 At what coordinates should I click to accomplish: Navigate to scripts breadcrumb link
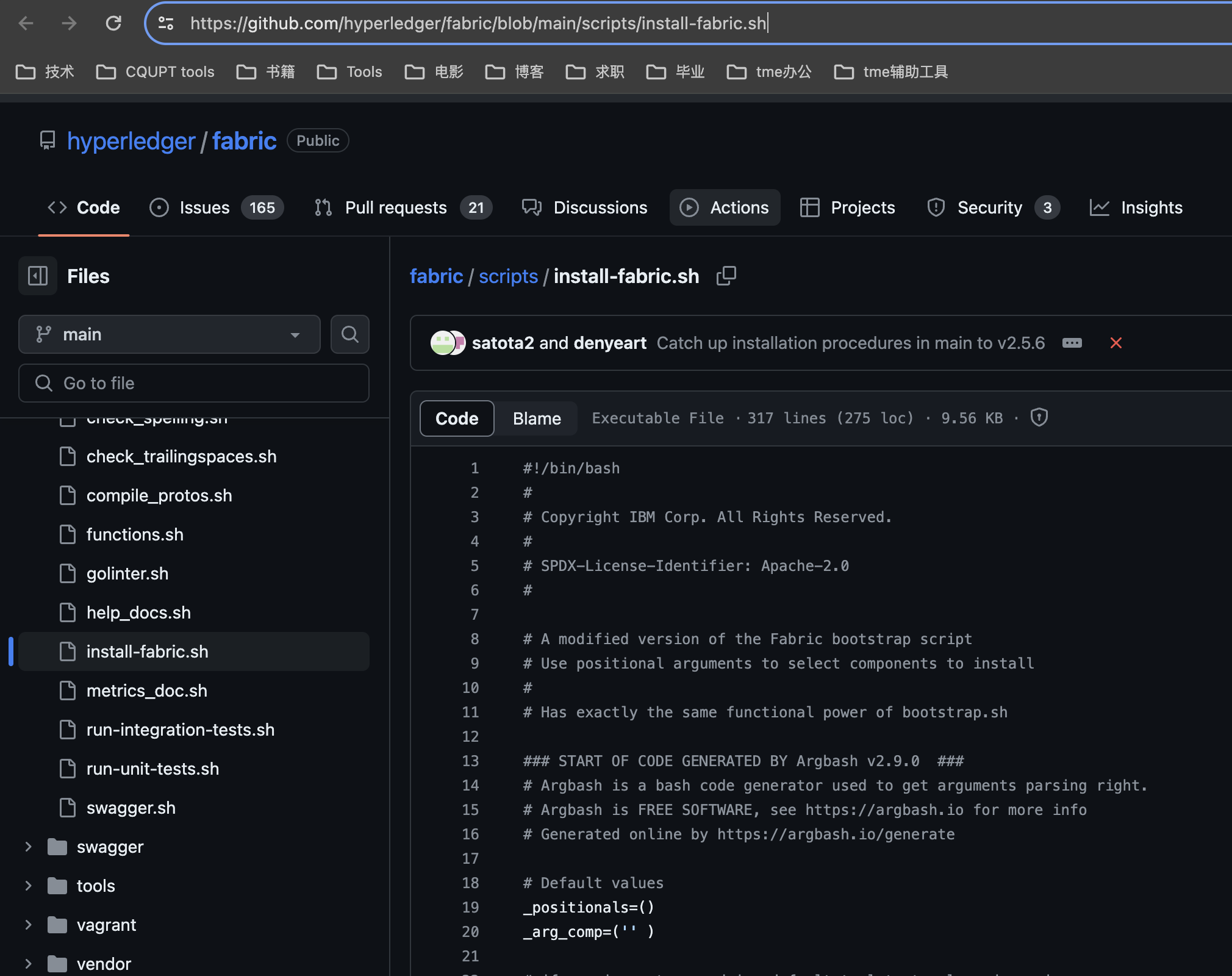click(508, 276)
